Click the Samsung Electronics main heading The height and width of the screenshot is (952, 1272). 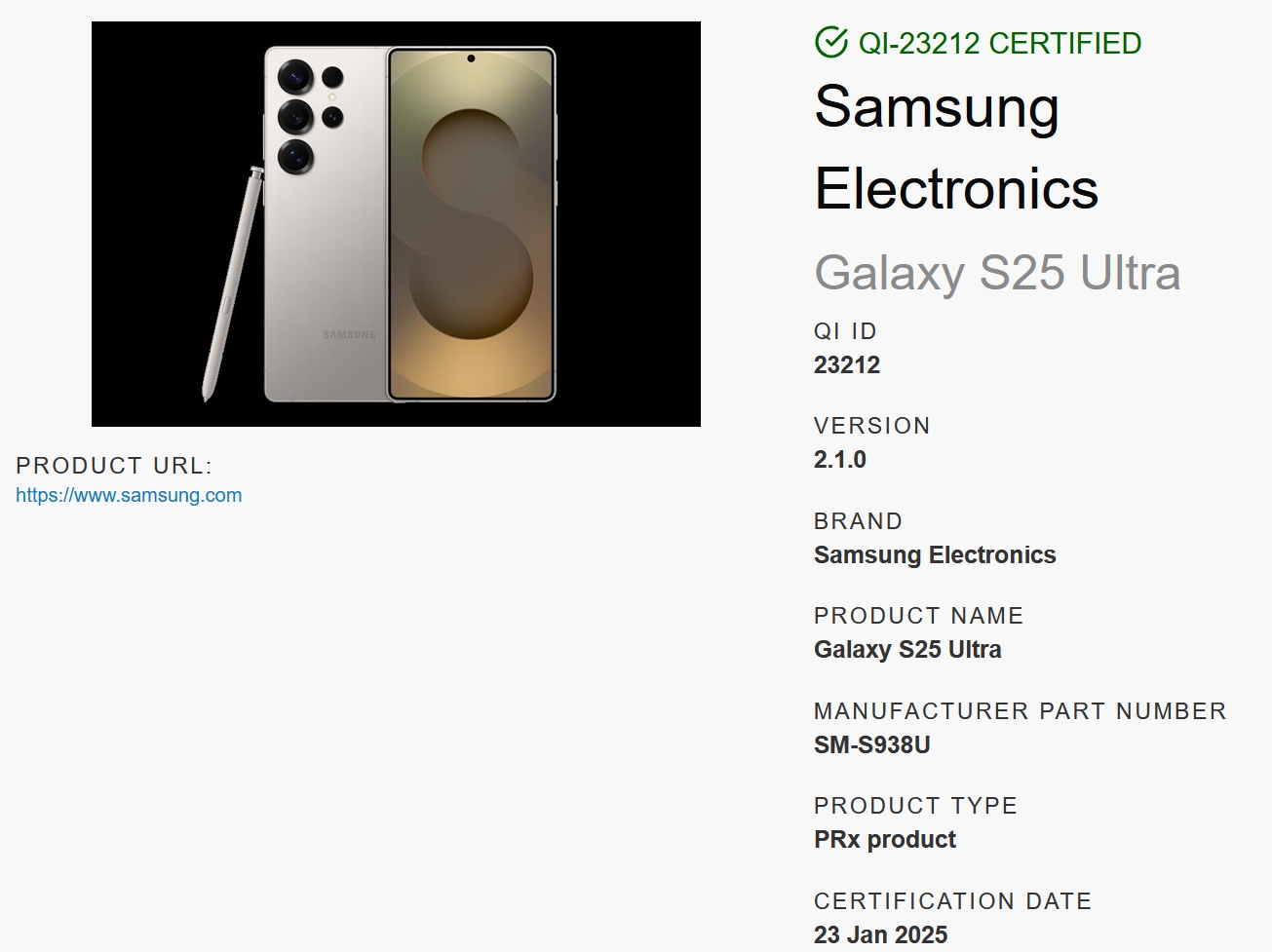coord(957,147)
